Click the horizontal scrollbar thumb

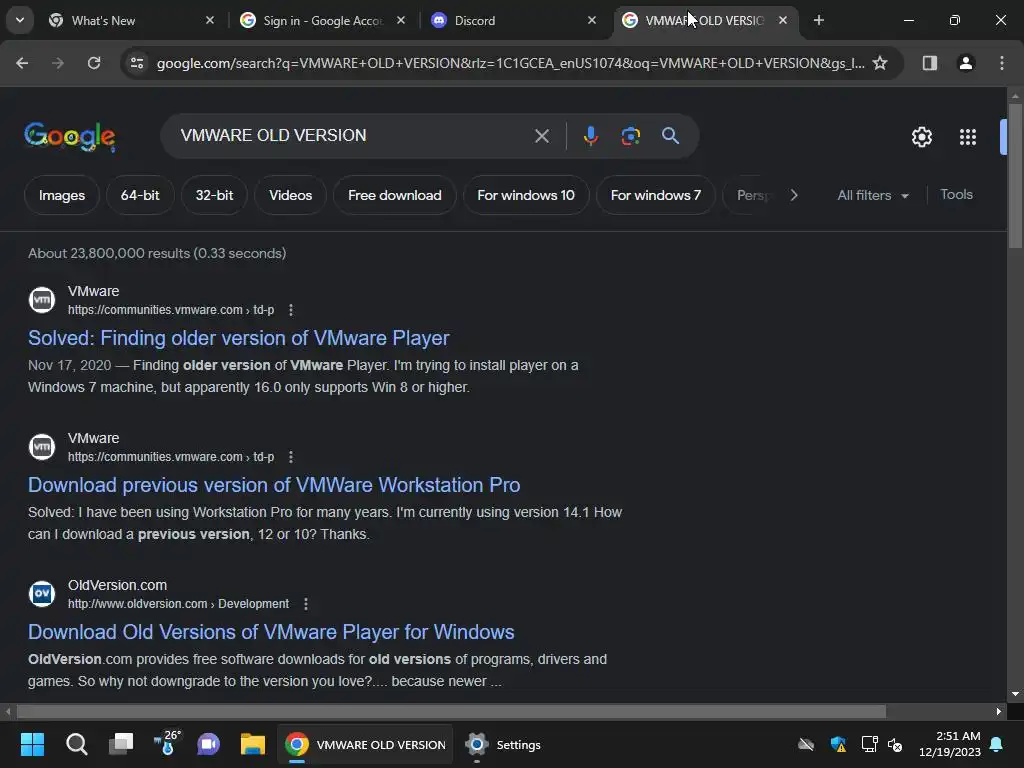(x=451, y=711)
